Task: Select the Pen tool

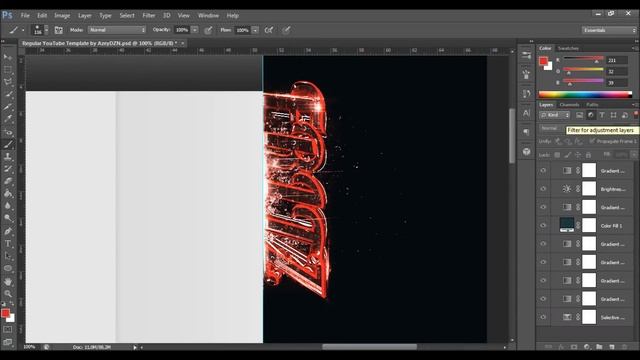Action: (x=8, y=231)
